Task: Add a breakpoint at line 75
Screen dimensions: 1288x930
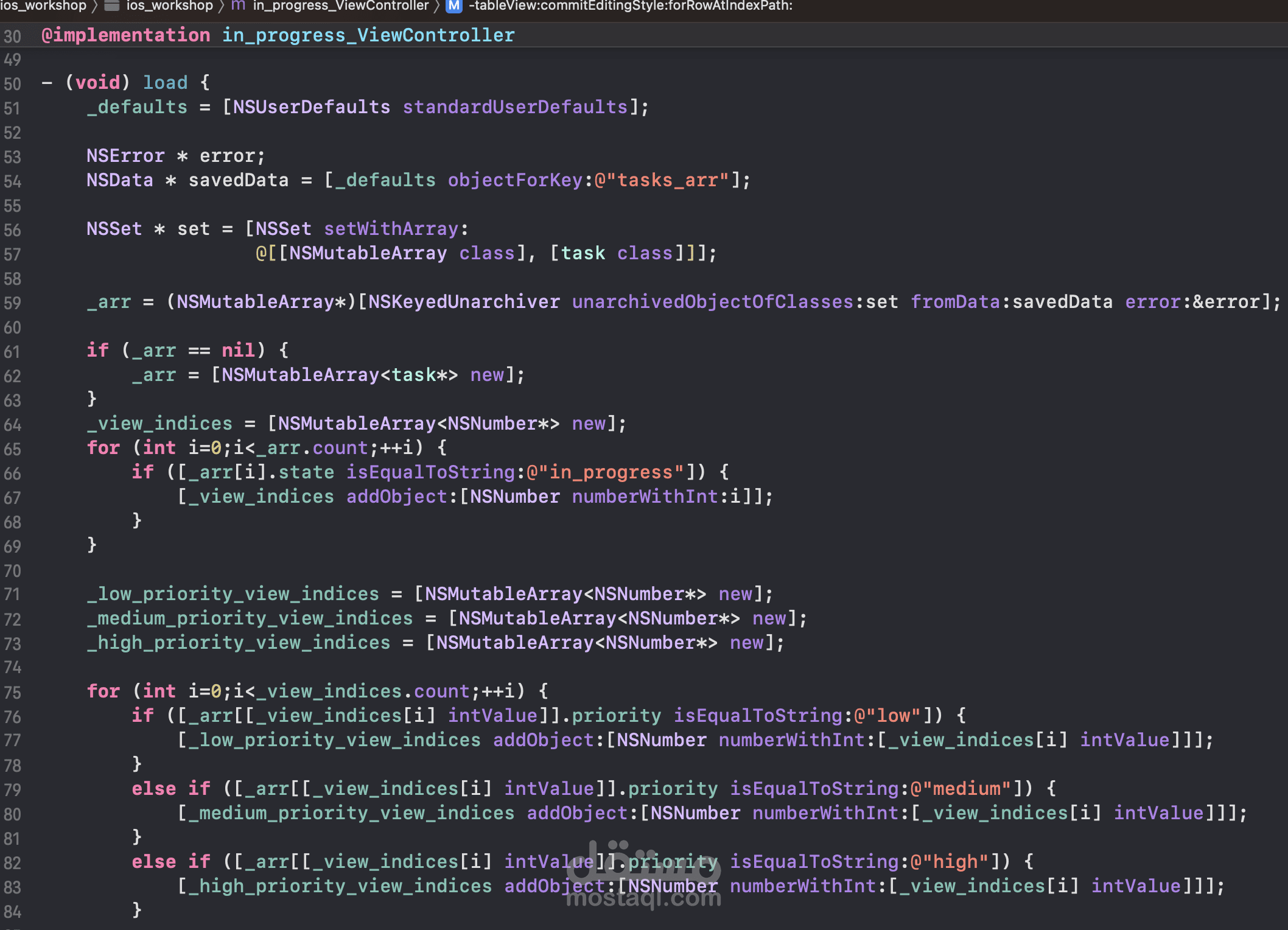Action: (13, 692)
